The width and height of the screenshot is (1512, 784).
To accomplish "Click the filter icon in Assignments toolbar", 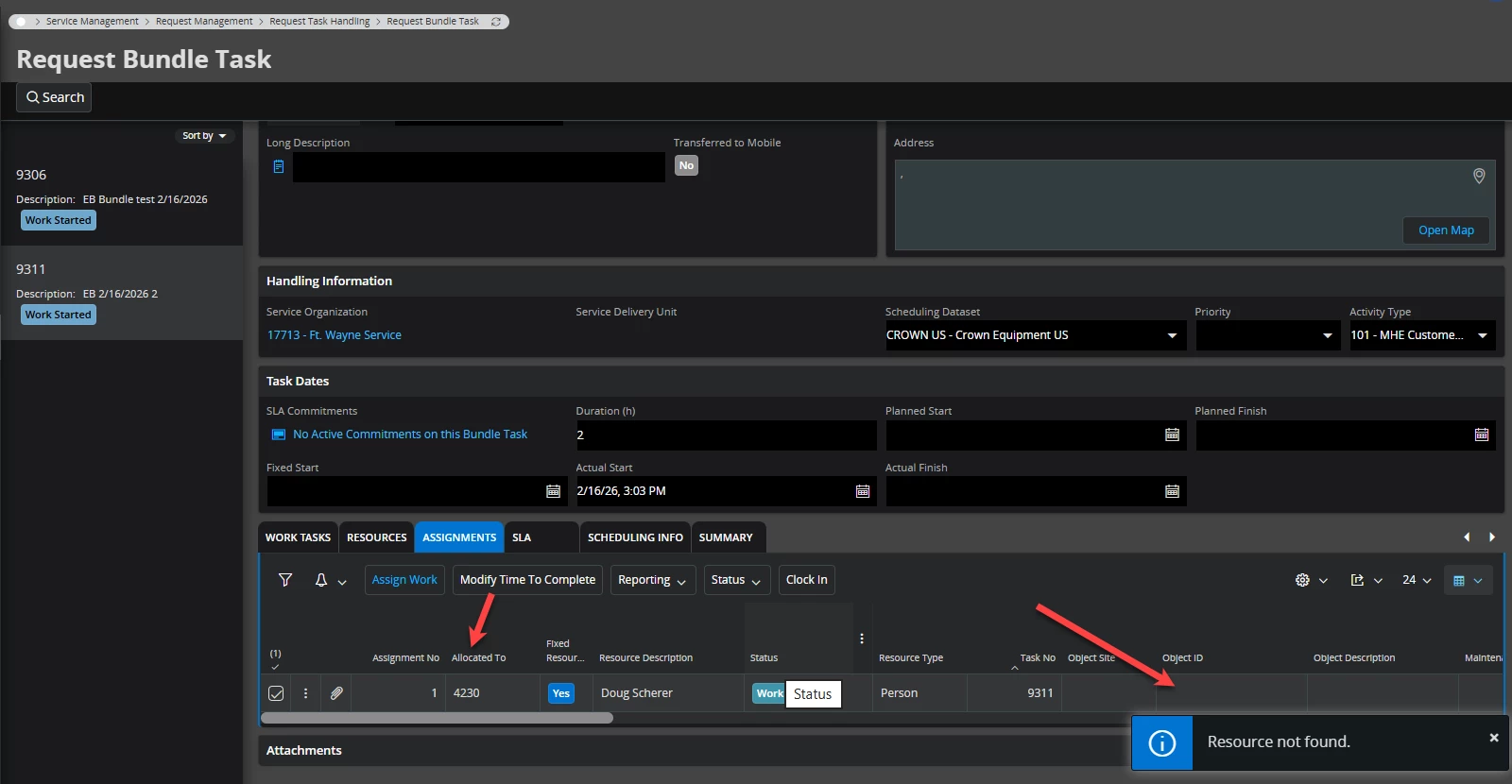I will click(284, 580).
